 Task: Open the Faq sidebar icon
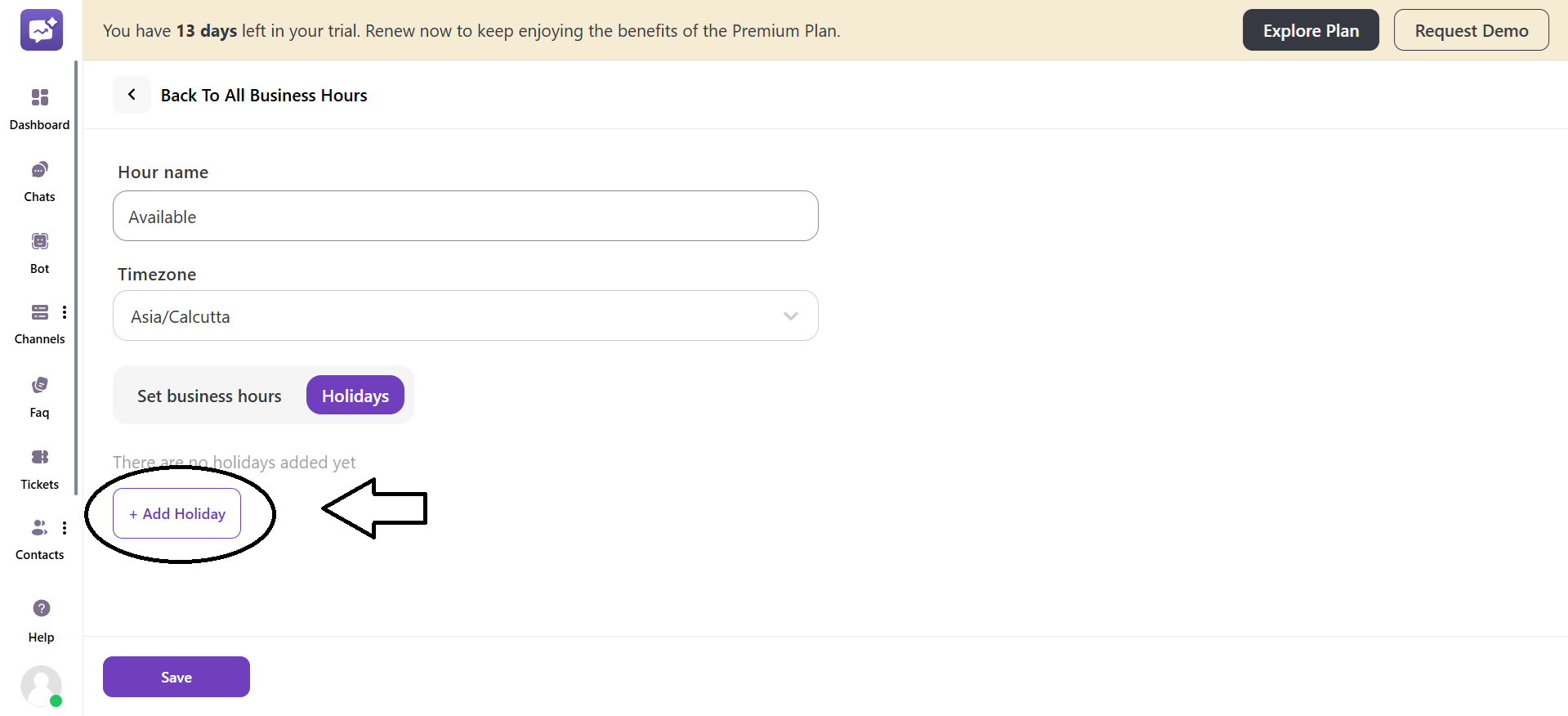pos(39,385)
